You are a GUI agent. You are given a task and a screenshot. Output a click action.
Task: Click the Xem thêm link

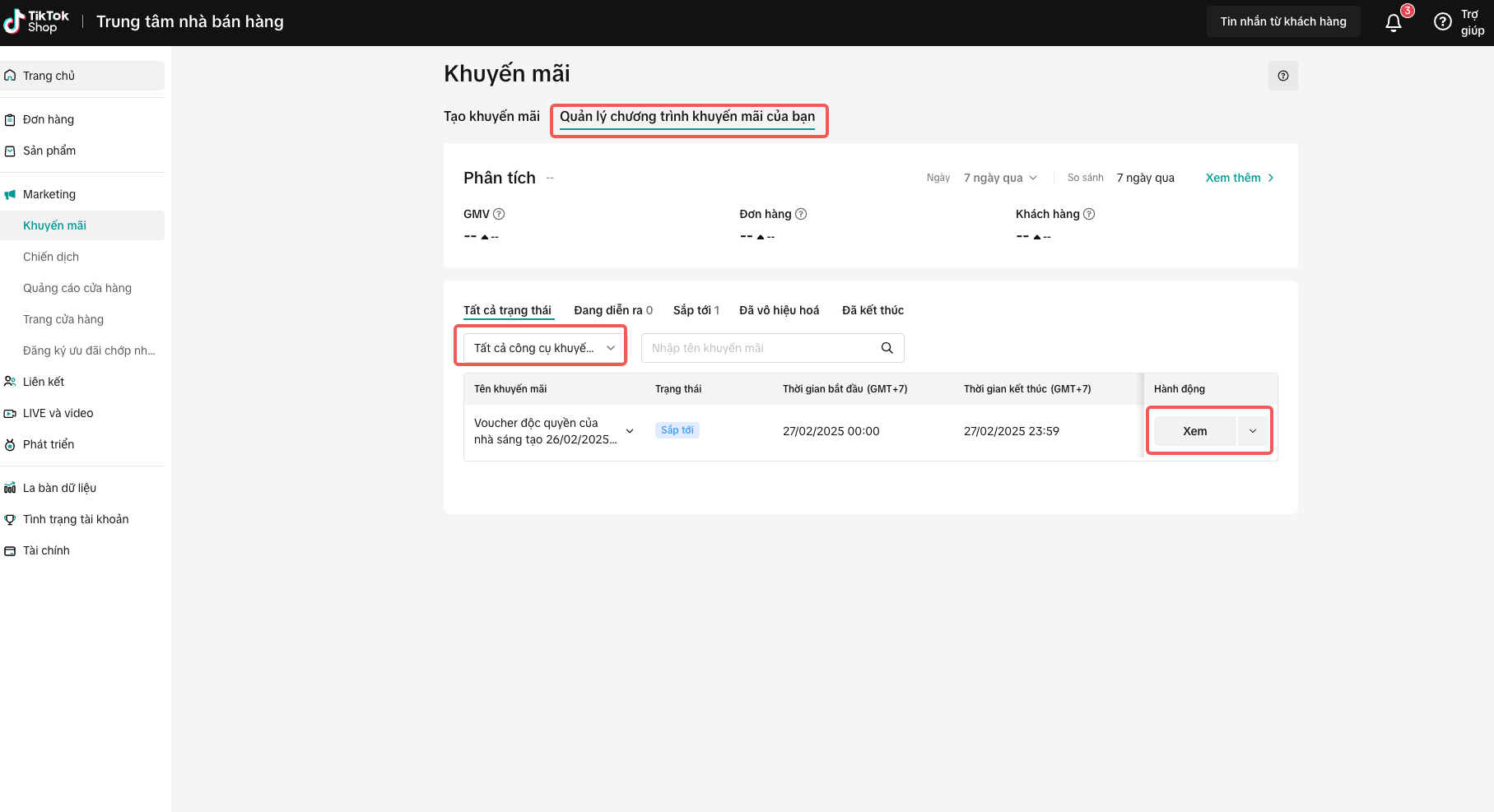(x=1240, y=178)
